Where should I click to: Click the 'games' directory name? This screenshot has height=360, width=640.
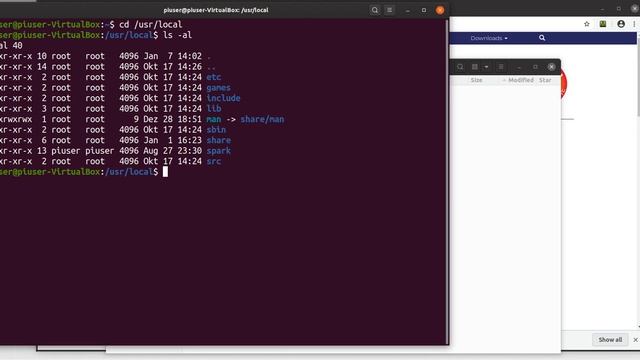pyautogui.click(x=218, y=88)
